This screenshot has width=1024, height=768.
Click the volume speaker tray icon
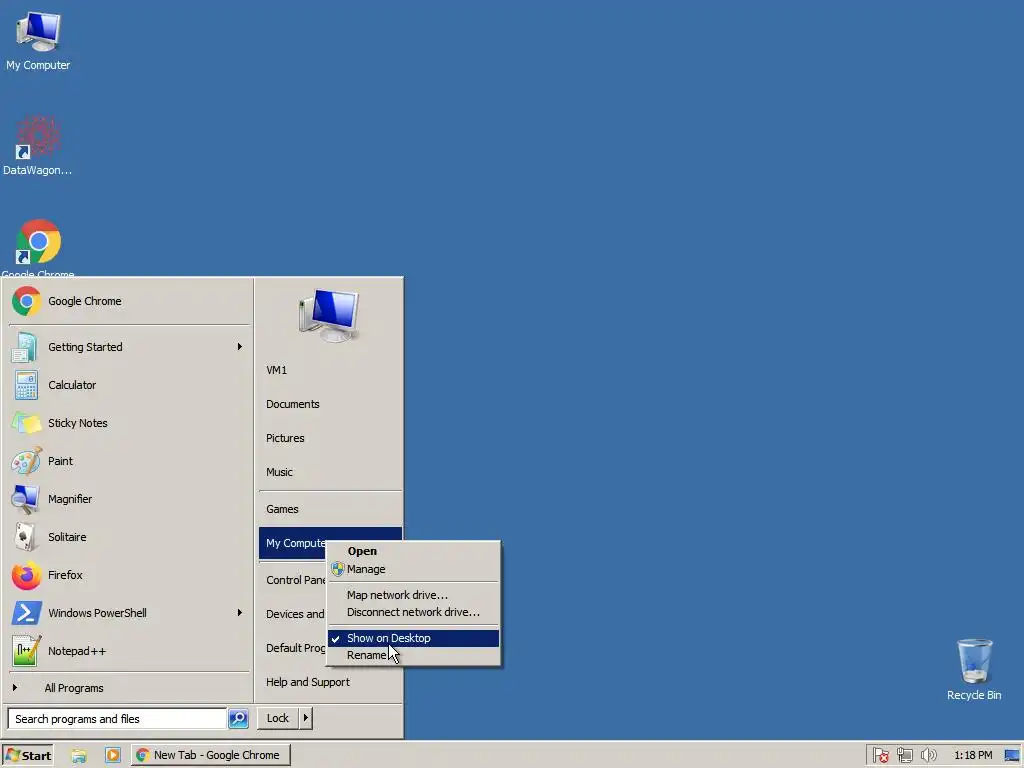(928, 755)
